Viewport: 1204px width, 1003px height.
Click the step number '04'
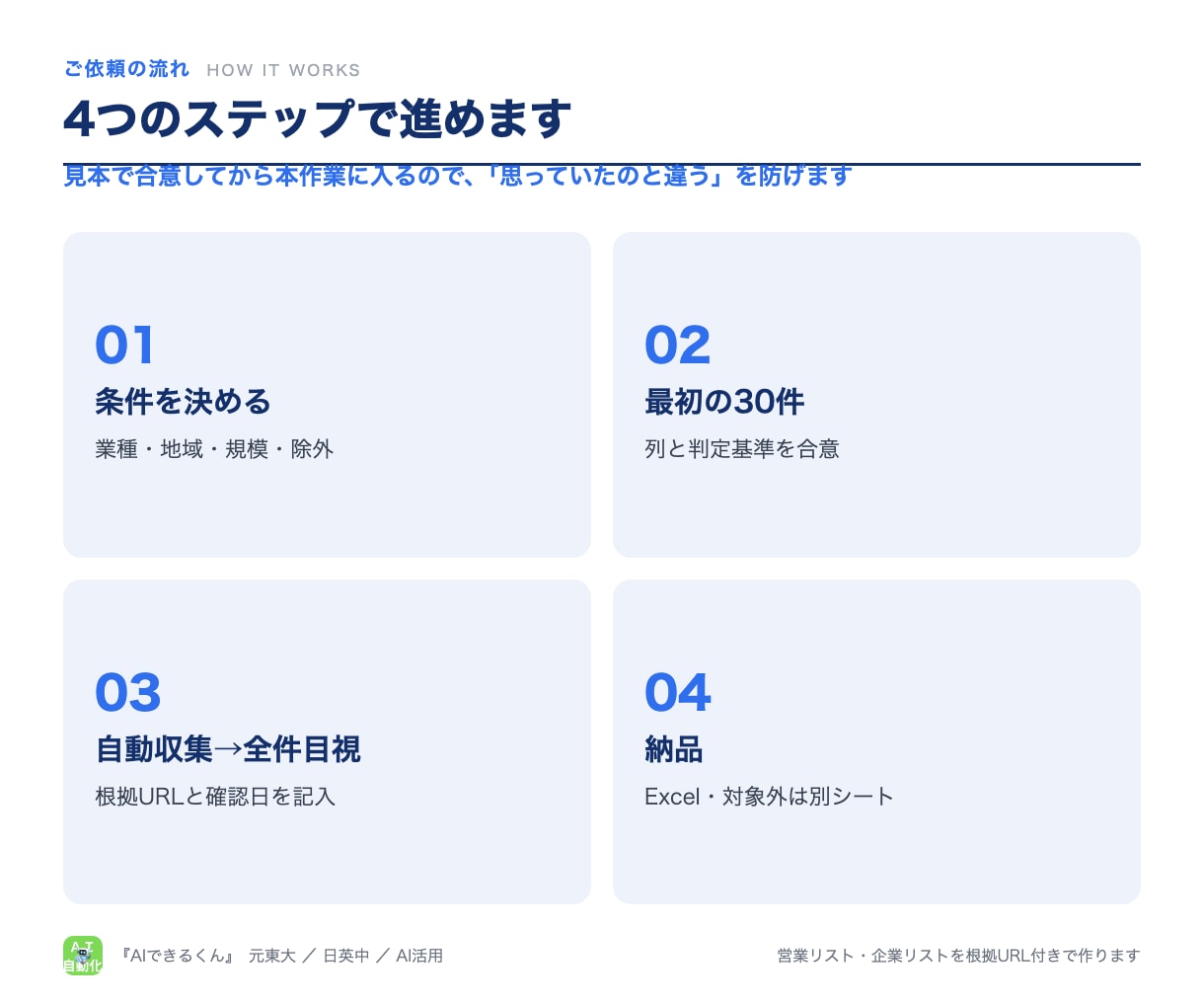[677, 693]
